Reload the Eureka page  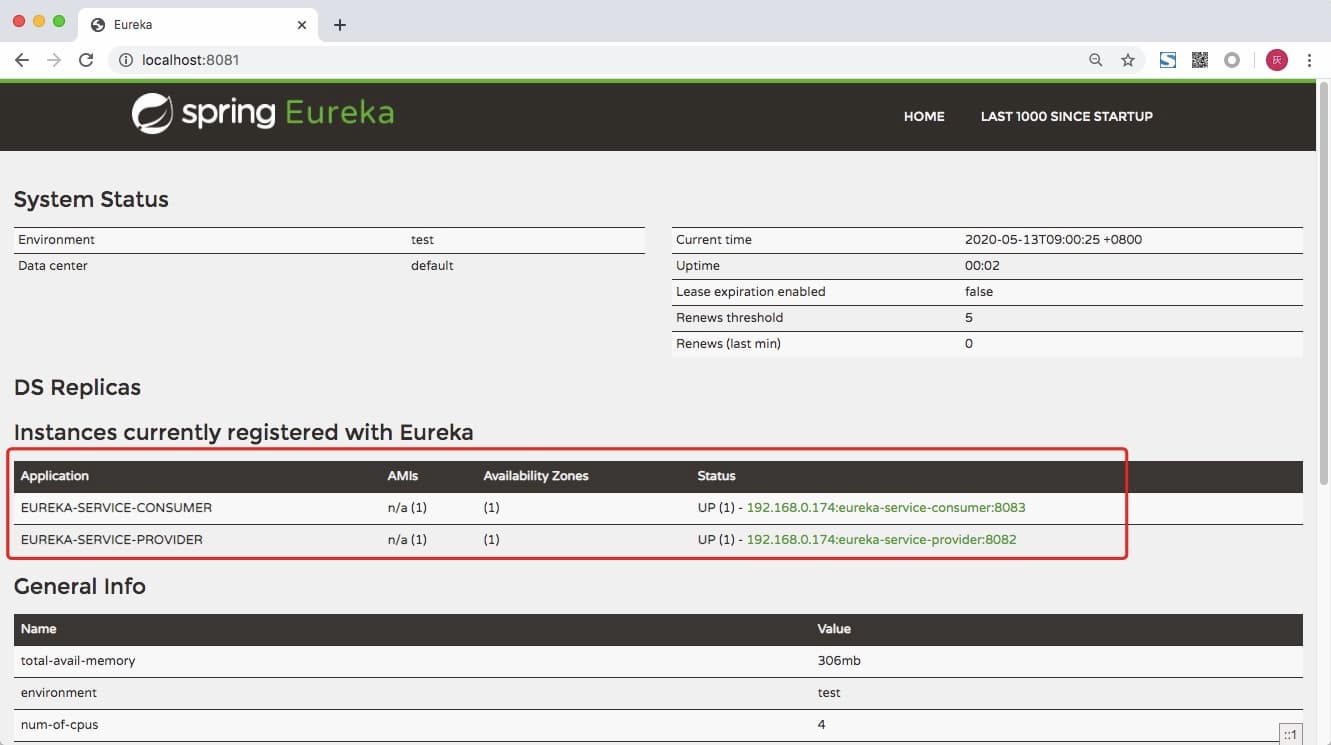click(86, 60)
